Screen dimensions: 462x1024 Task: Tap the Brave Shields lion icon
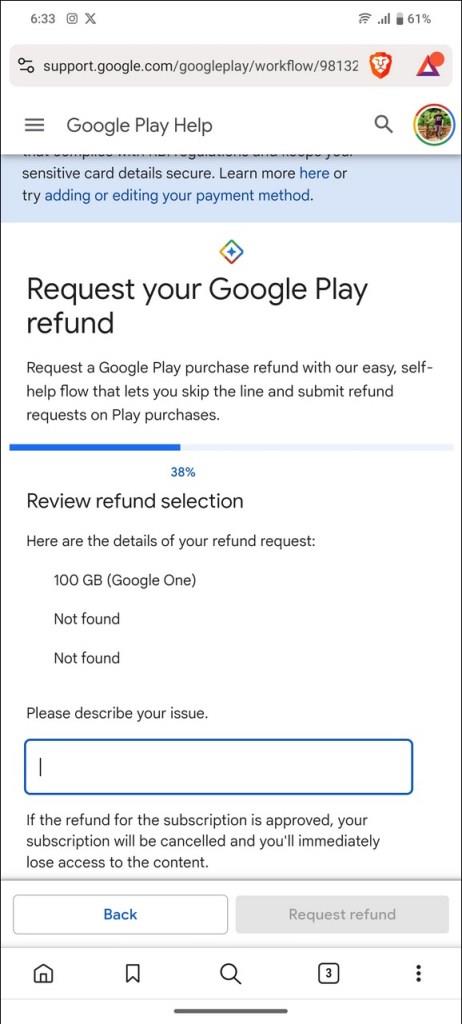[x=380, y=65]
